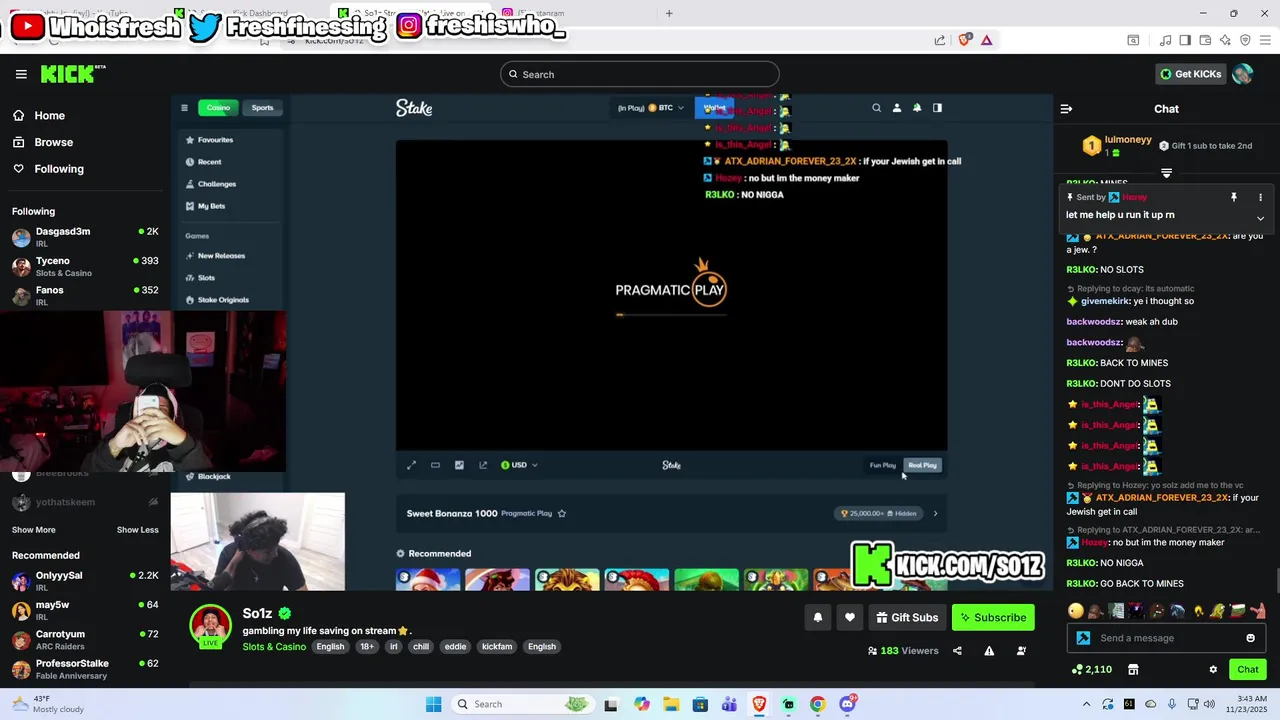
Task: Open emoji picker in message box
Action: 1250,638
